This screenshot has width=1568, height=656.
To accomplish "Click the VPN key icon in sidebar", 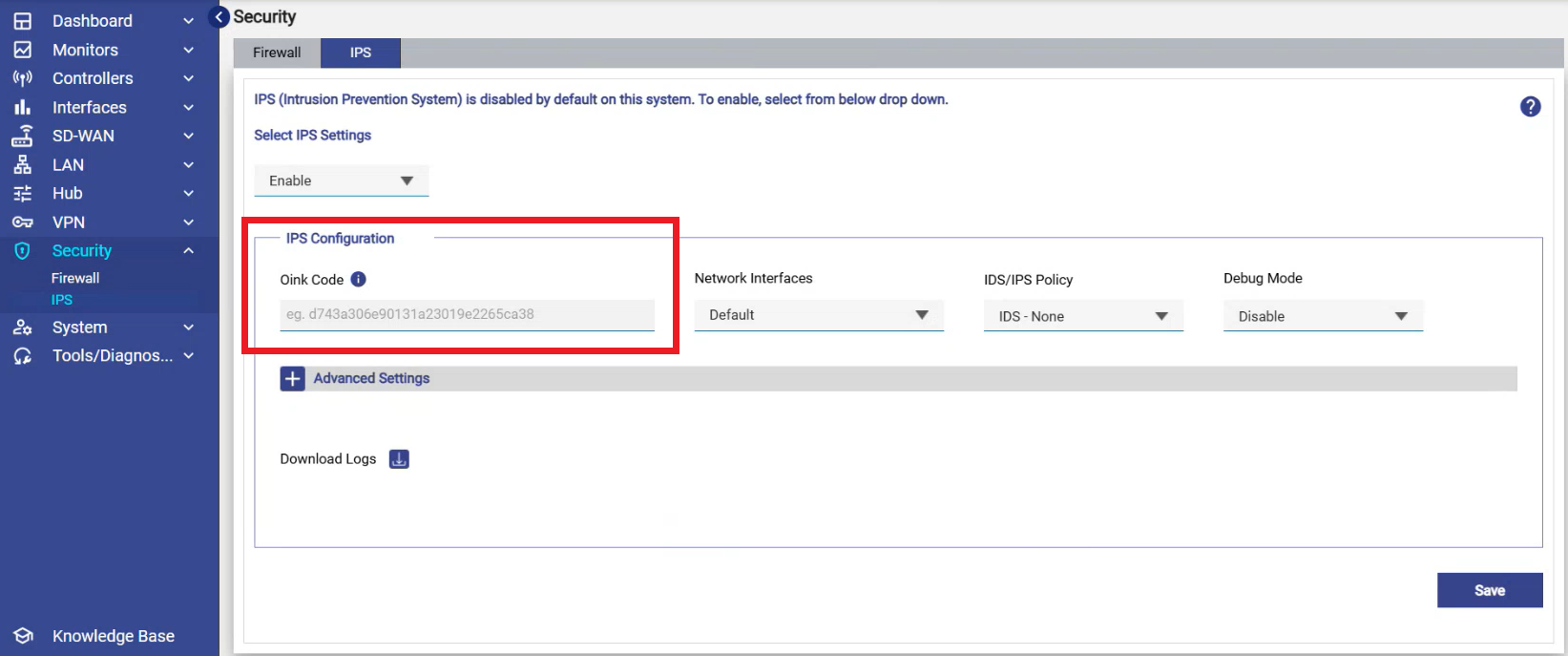I will [x=23, y=222].
